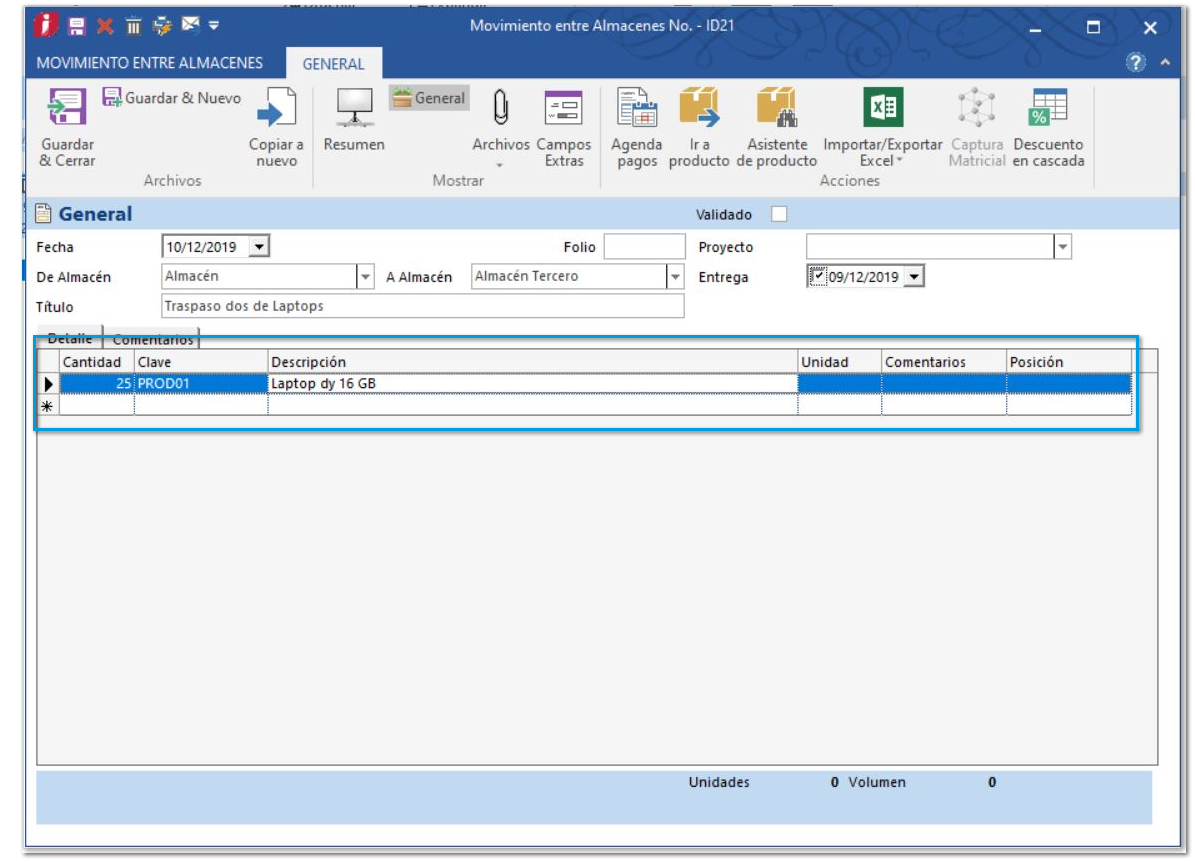Click the General show button

point(429,98)
